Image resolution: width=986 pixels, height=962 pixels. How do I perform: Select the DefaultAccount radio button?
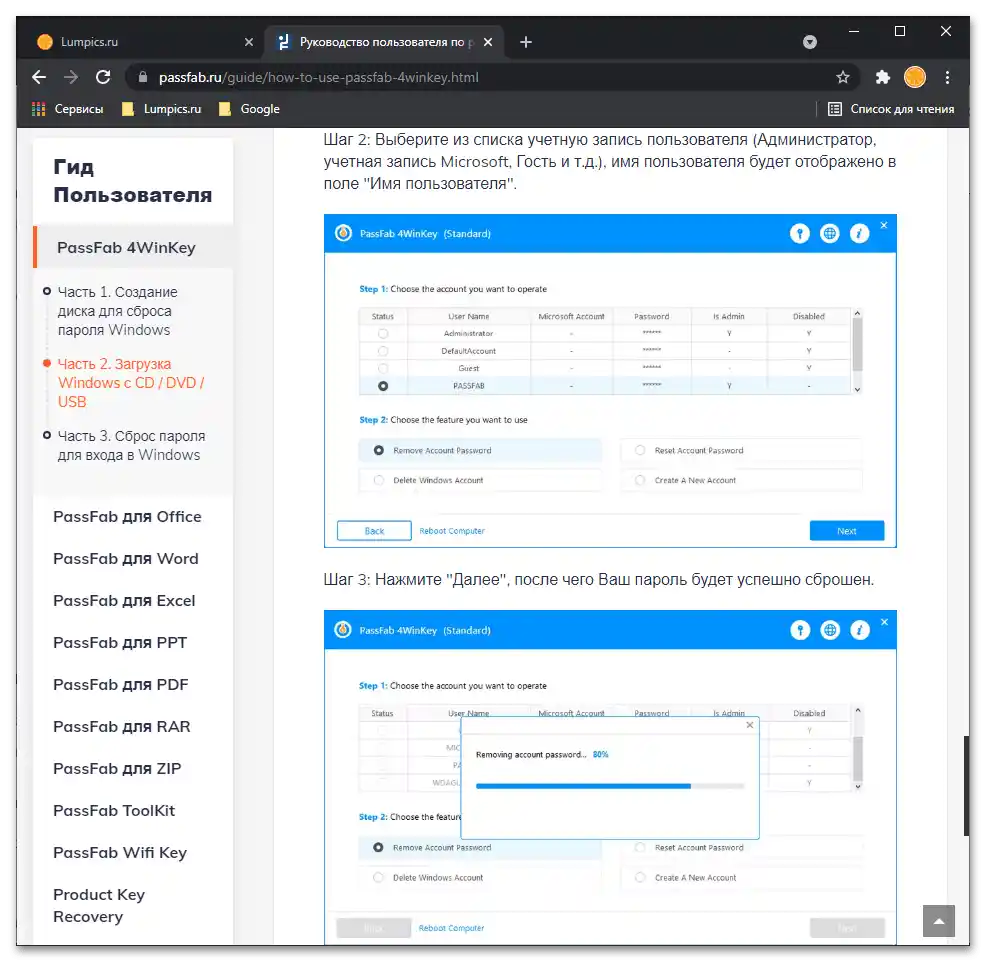tap(383, 351)
